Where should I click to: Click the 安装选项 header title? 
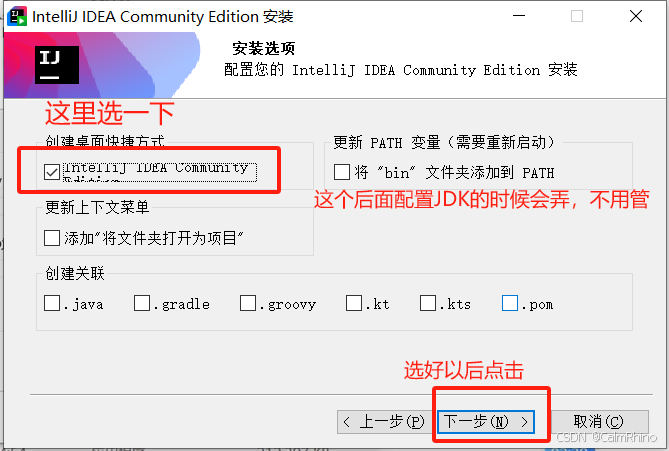[264, 48]
